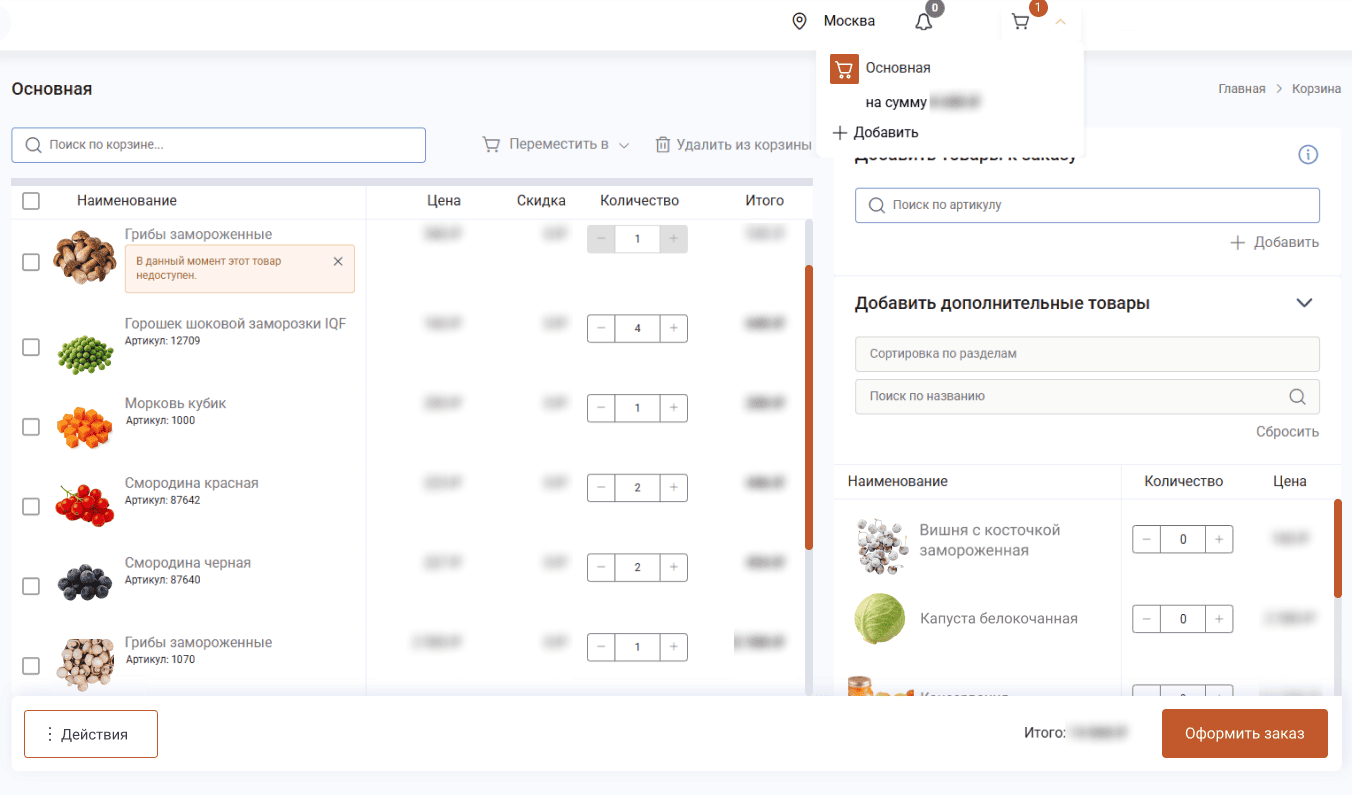Toggle the select-all checkbox in table header

point(31,201)
